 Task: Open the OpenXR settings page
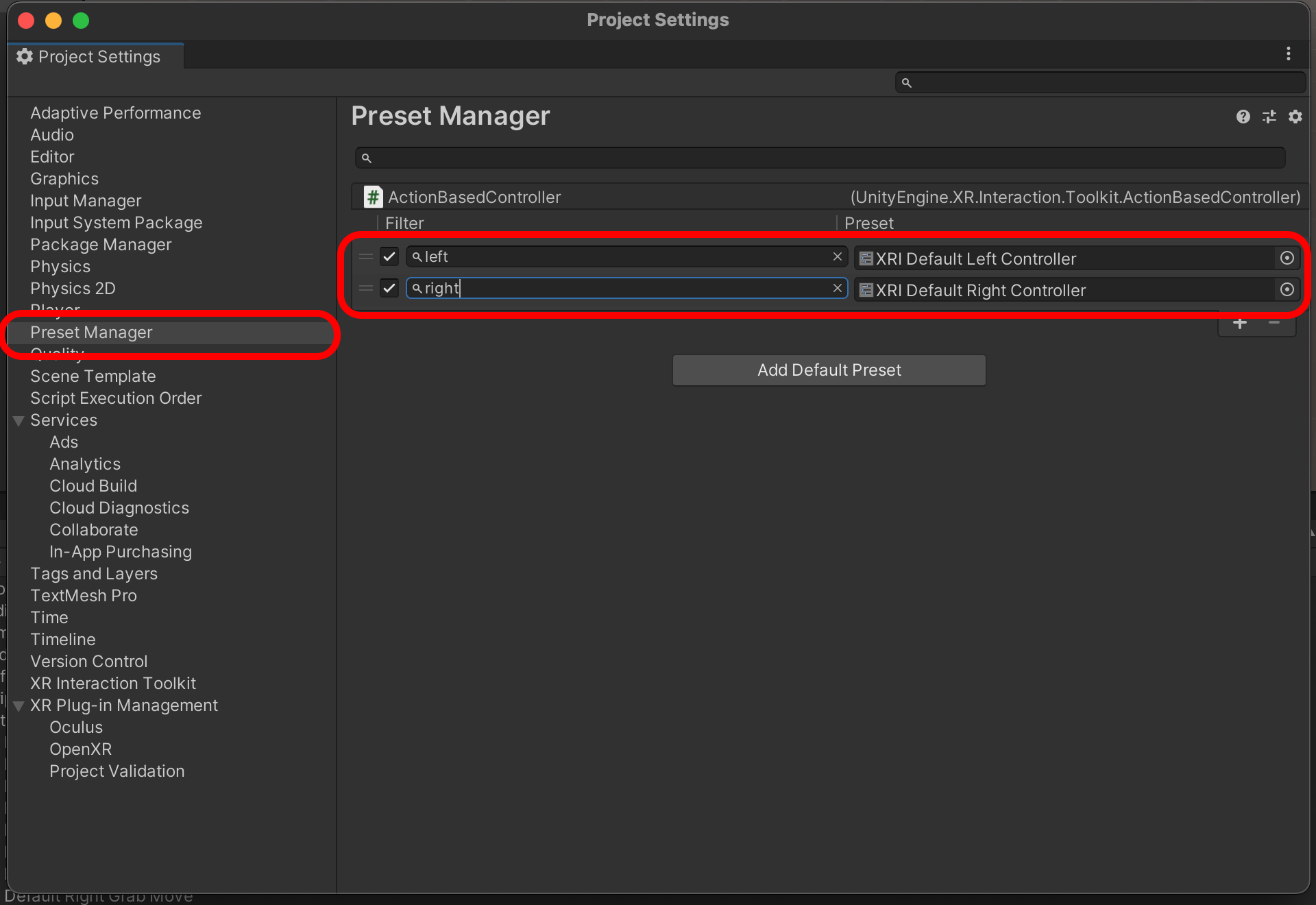click(x=80, y=749)
